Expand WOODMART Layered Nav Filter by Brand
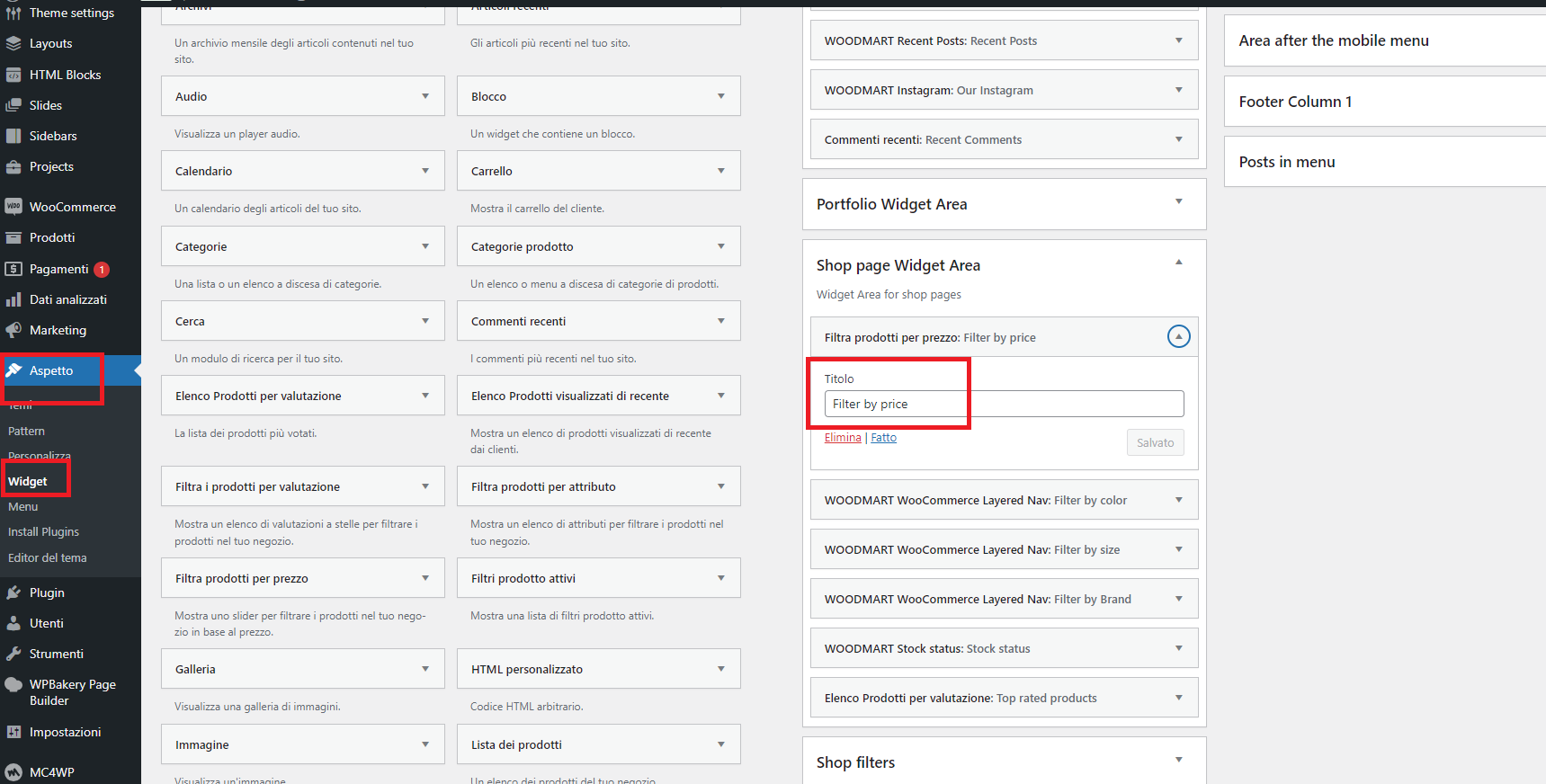The height and width of the screenshot is (784, 1546). pos(1179,599)
